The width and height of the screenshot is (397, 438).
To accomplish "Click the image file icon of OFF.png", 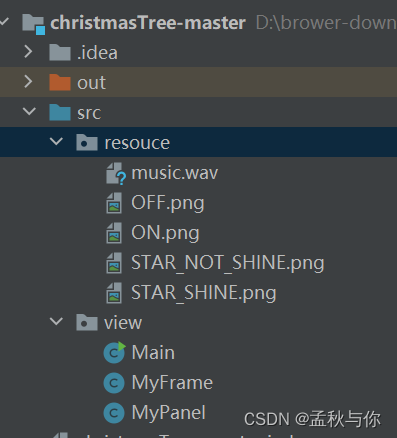I will (x=114, y=203).
